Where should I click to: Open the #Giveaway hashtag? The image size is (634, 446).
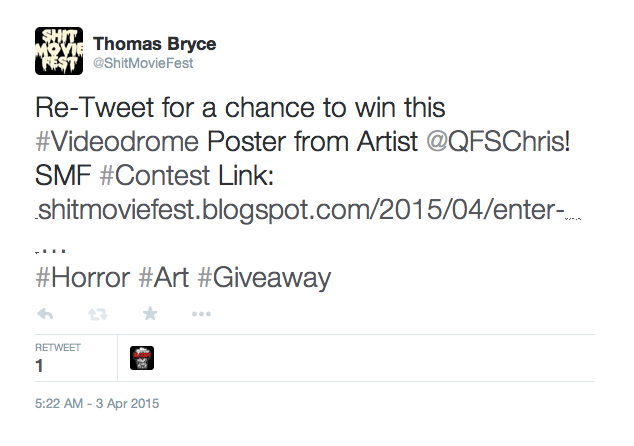point(264,278)
